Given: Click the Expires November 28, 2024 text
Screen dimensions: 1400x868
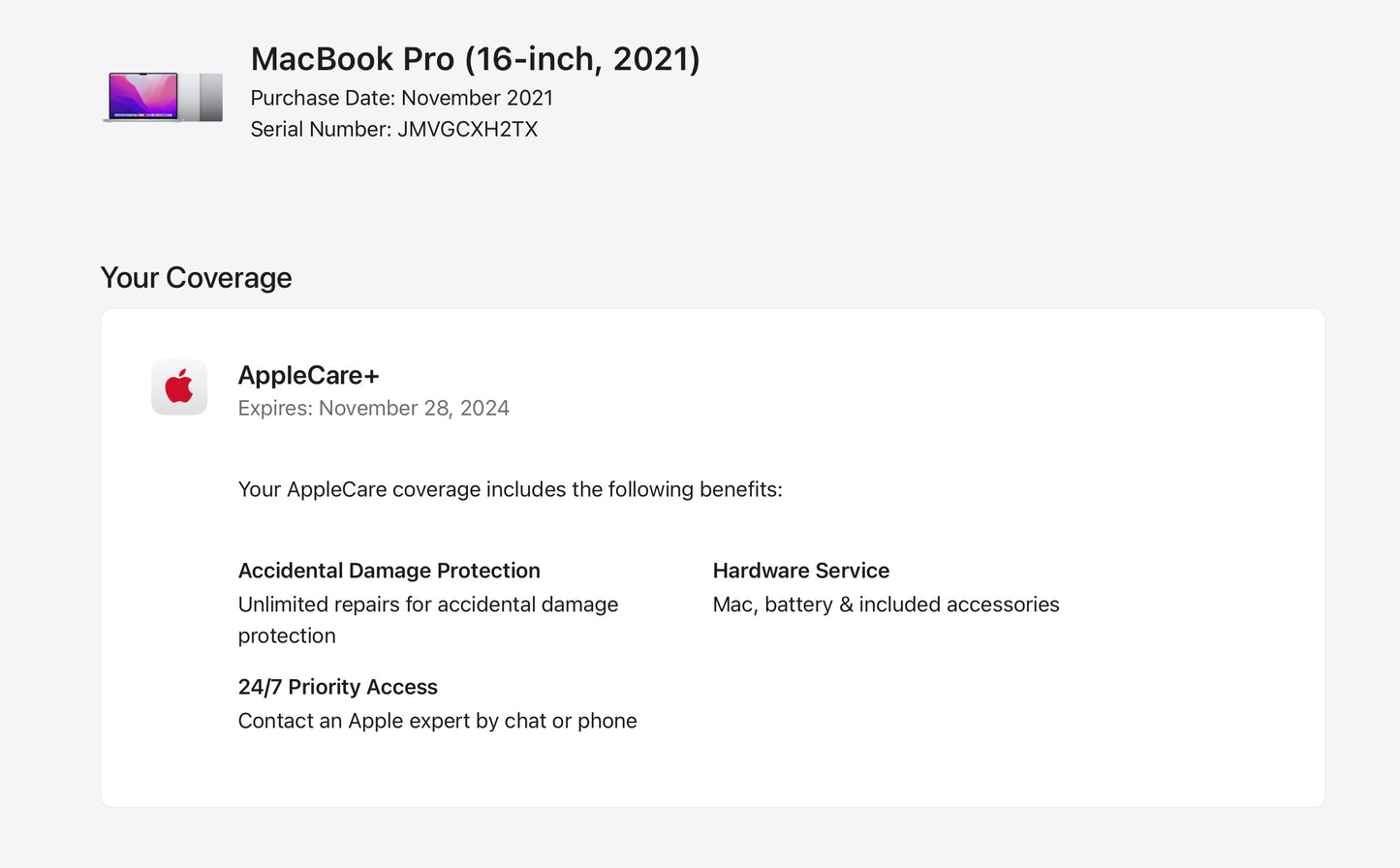Looking at the screenshot, I should (x=373, y=409).
